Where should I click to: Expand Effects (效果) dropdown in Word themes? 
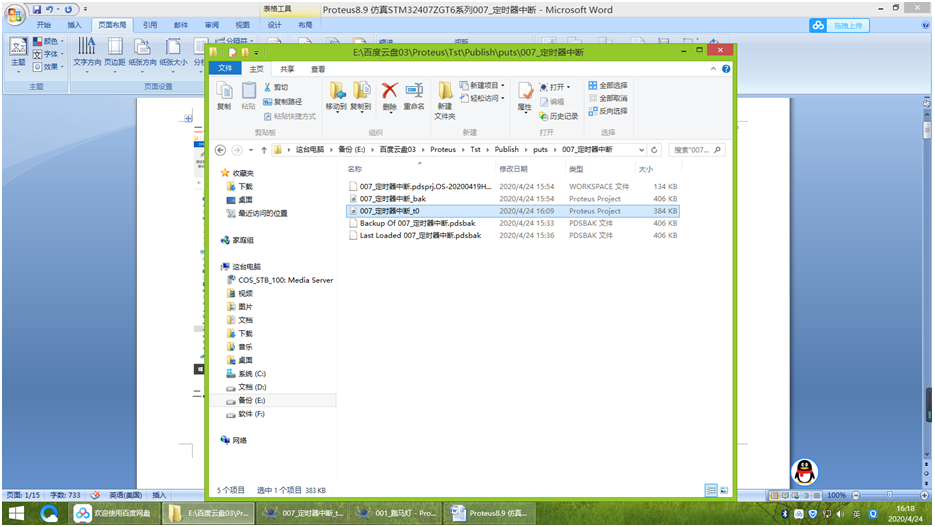62,66
